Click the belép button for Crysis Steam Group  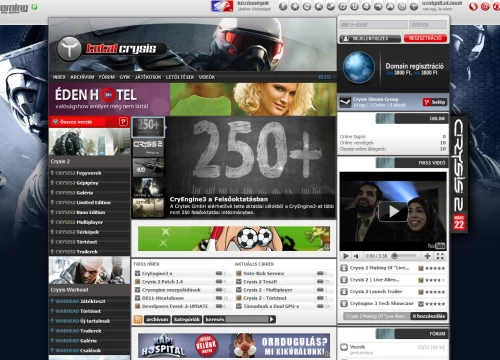[x=435, y=102]
